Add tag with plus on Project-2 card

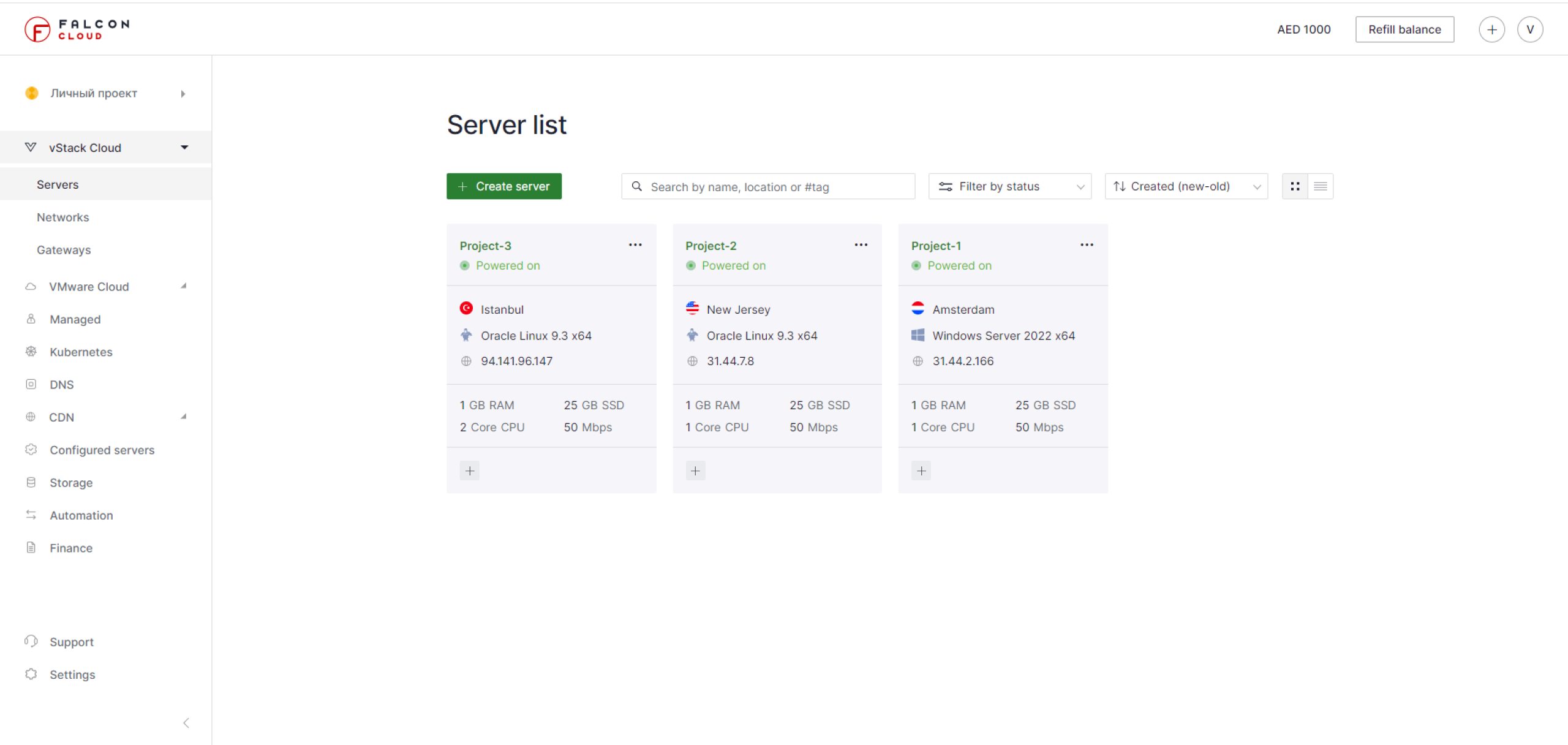[x=695, y=471]
